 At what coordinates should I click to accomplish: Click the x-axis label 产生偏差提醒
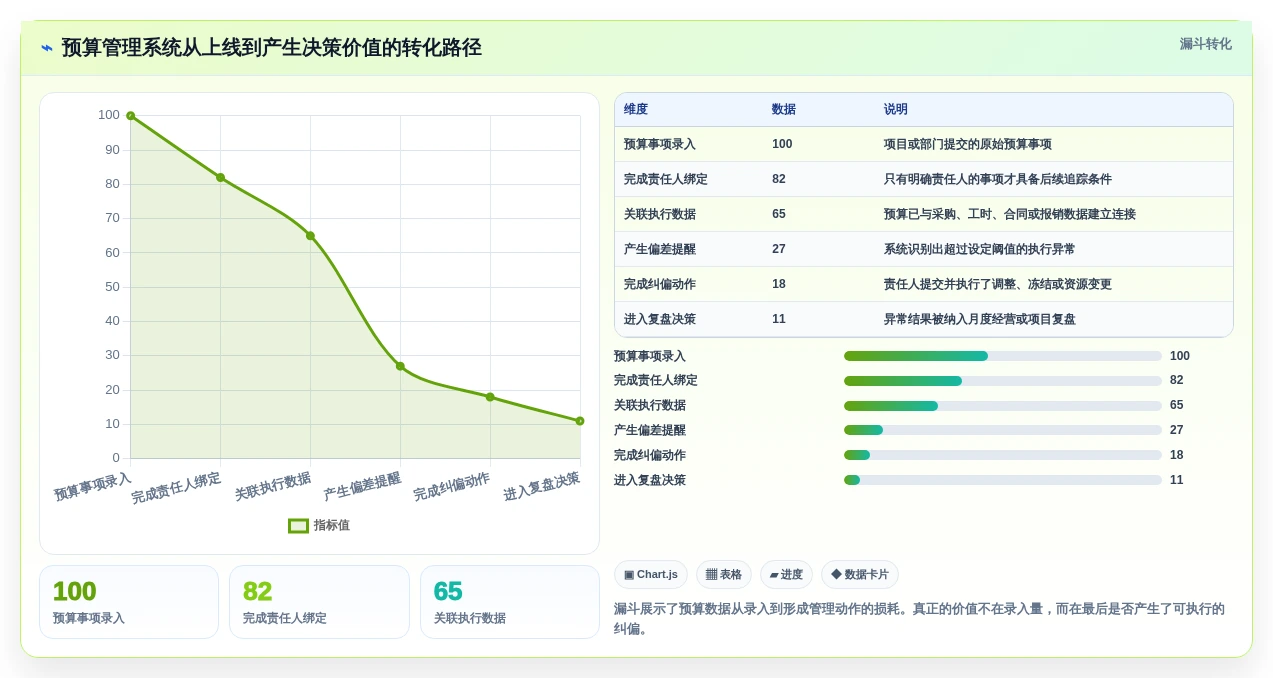click(362, 487)
